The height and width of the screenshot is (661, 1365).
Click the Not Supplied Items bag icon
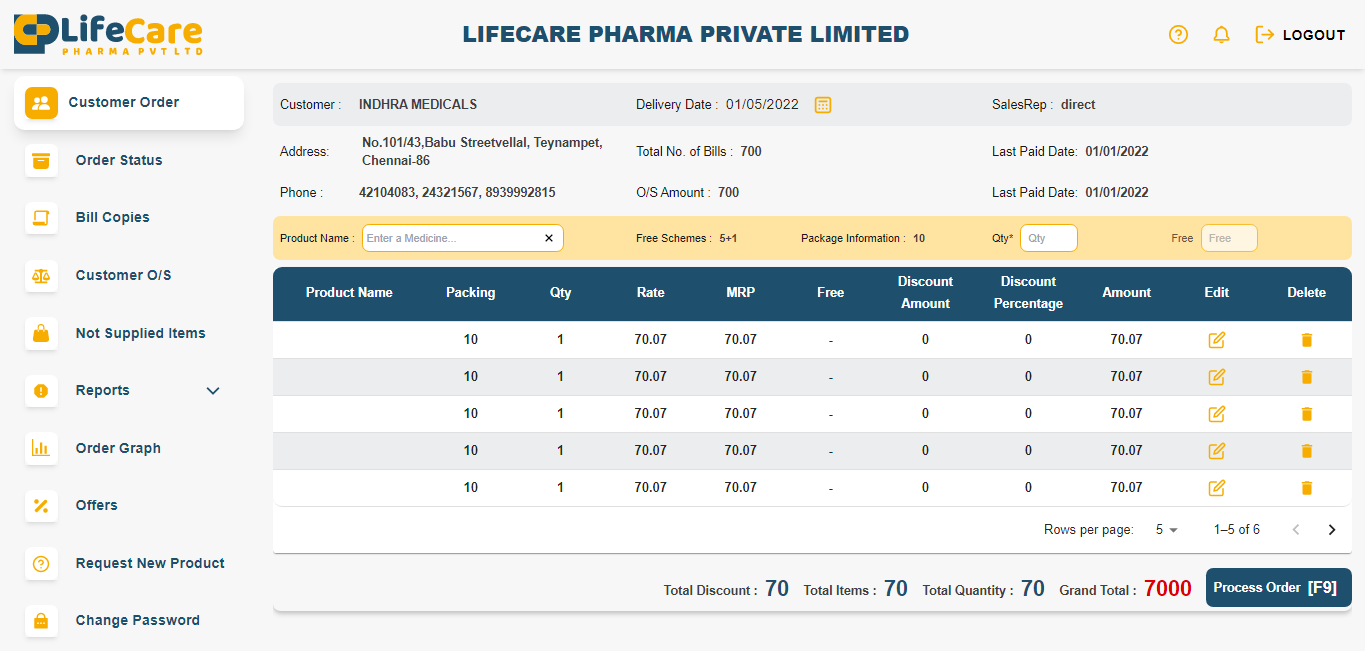pos(41,333)
